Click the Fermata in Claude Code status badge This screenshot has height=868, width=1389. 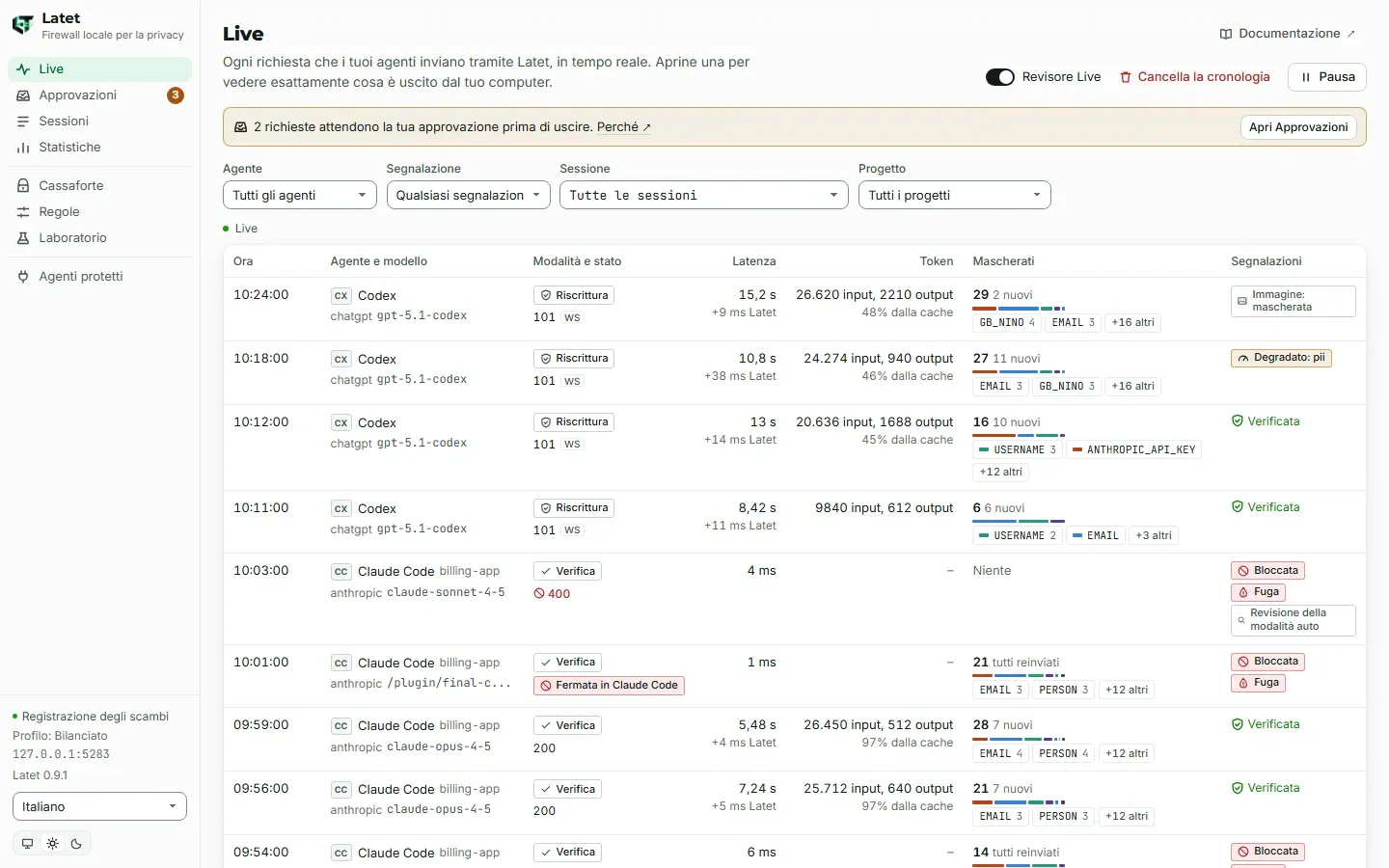[x=609, y=686]
